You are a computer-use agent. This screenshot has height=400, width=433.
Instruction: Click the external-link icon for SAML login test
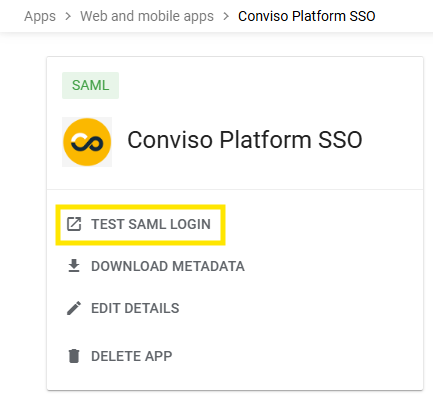74,224
